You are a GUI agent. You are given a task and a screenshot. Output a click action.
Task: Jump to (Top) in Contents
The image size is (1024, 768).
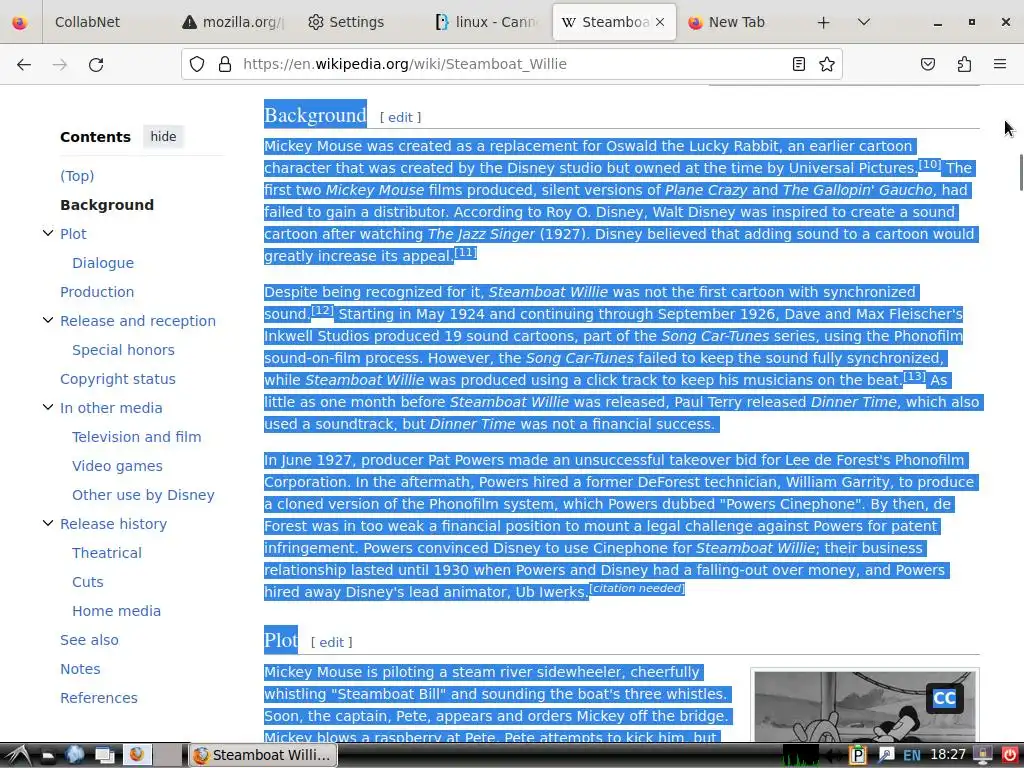pyautogui.click(x=77, y=176)
